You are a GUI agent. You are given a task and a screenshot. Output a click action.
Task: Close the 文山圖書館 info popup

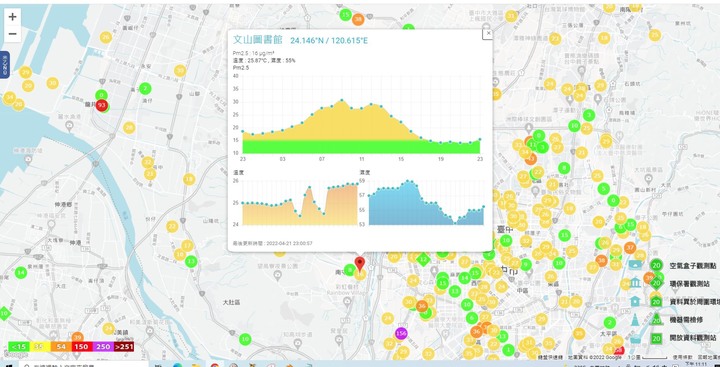pos(488,33)
